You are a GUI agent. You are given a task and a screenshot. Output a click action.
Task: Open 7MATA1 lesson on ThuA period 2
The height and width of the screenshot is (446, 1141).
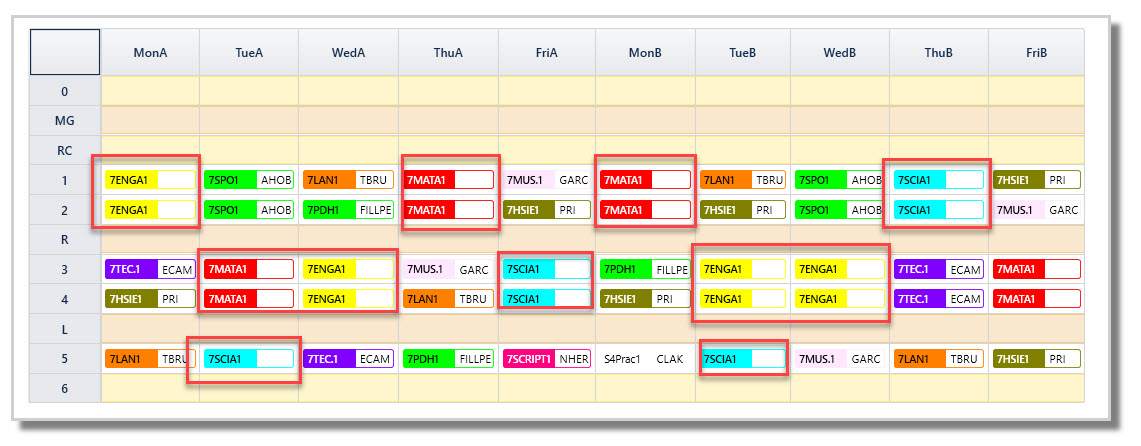[x=449, y=210]
